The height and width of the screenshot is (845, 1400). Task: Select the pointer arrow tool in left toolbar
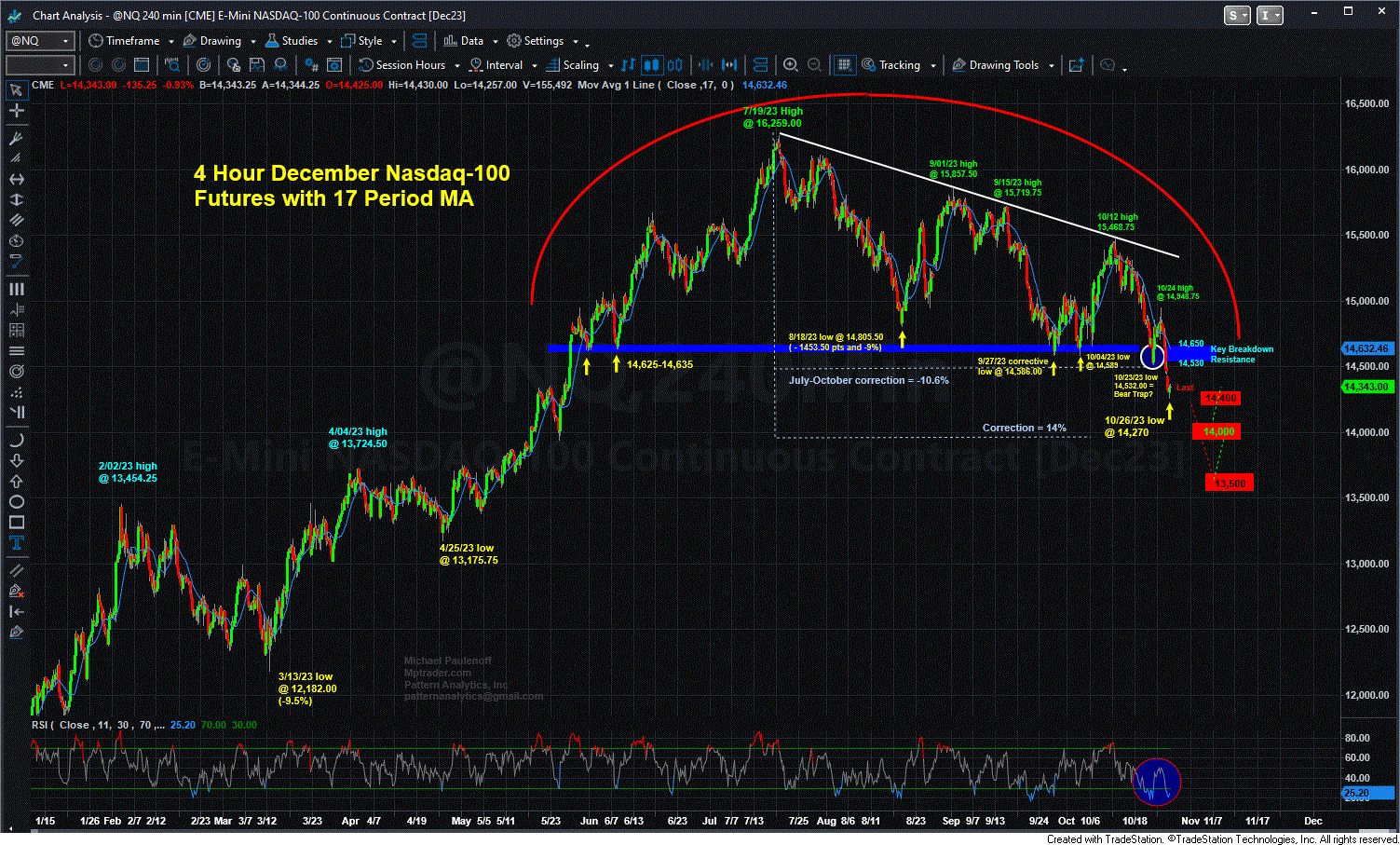[x=16, y=90]
